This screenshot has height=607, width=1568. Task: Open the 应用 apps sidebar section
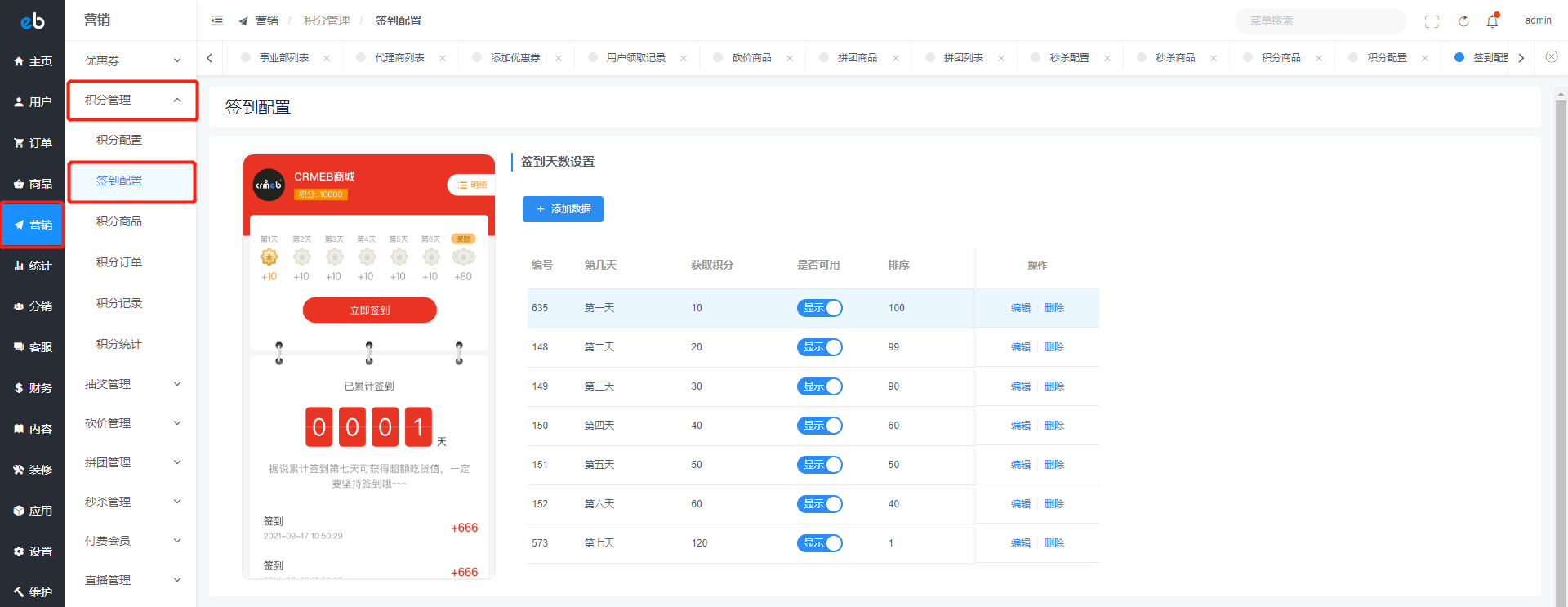click(x=33, y=511)
